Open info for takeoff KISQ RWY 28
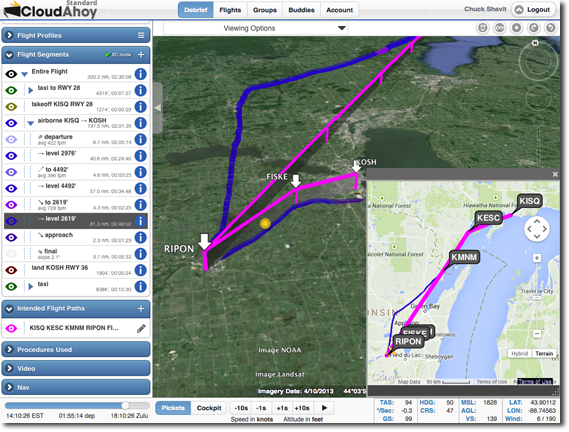Image resolution: width=569 pixels, height=432 pixels. pyautogui.click(x=140, y=106)
